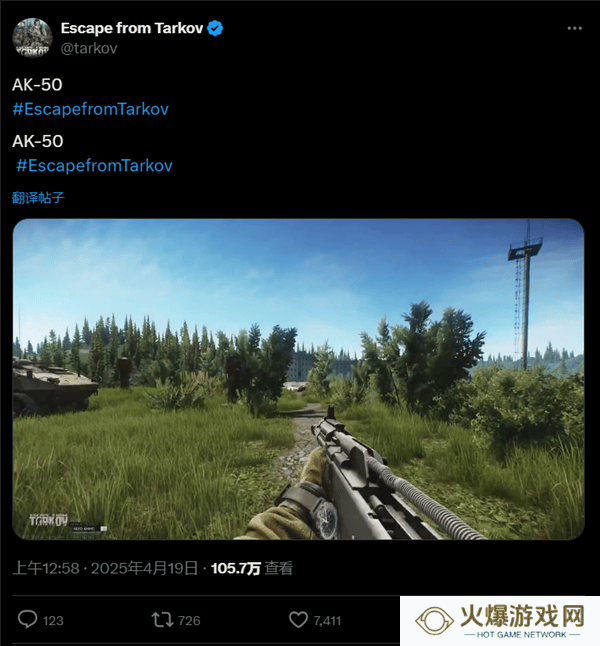Click the 123 replies count
This screenshot has height=646, width=600.
[x=53, y=620]
